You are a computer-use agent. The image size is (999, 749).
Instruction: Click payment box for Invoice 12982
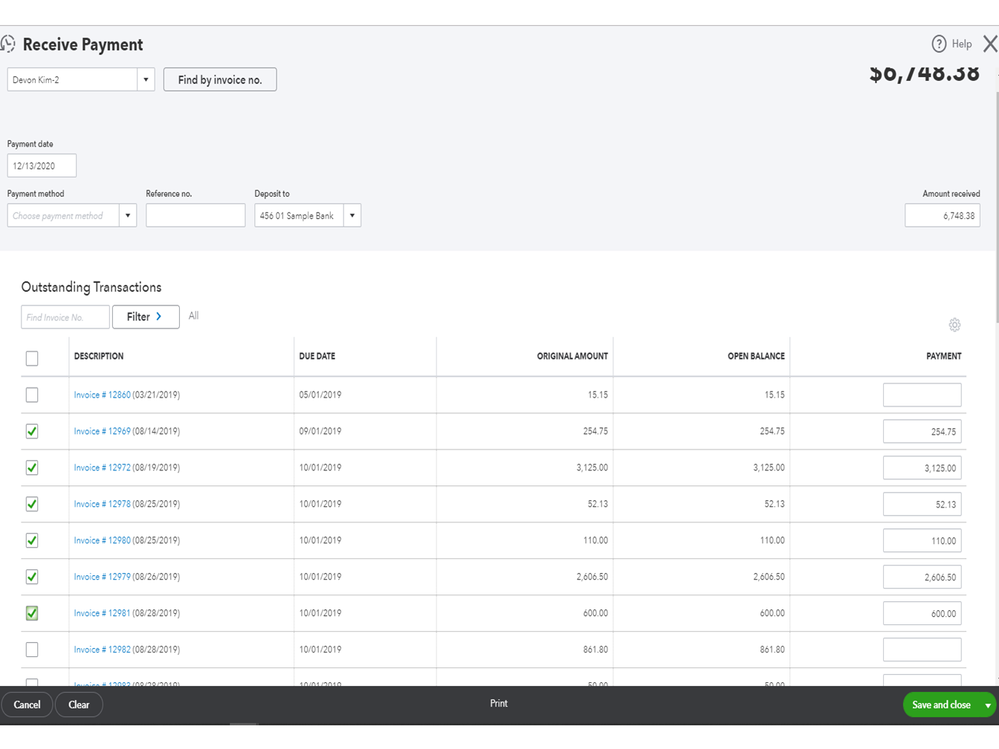tap(922, 649)
